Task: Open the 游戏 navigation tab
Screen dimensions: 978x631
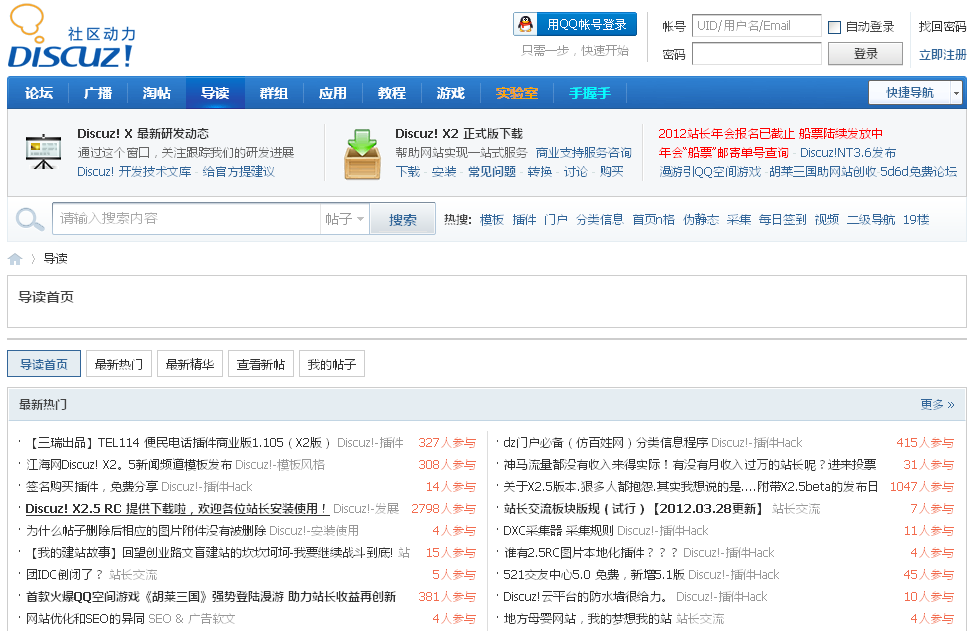Action: pos(450,93)
